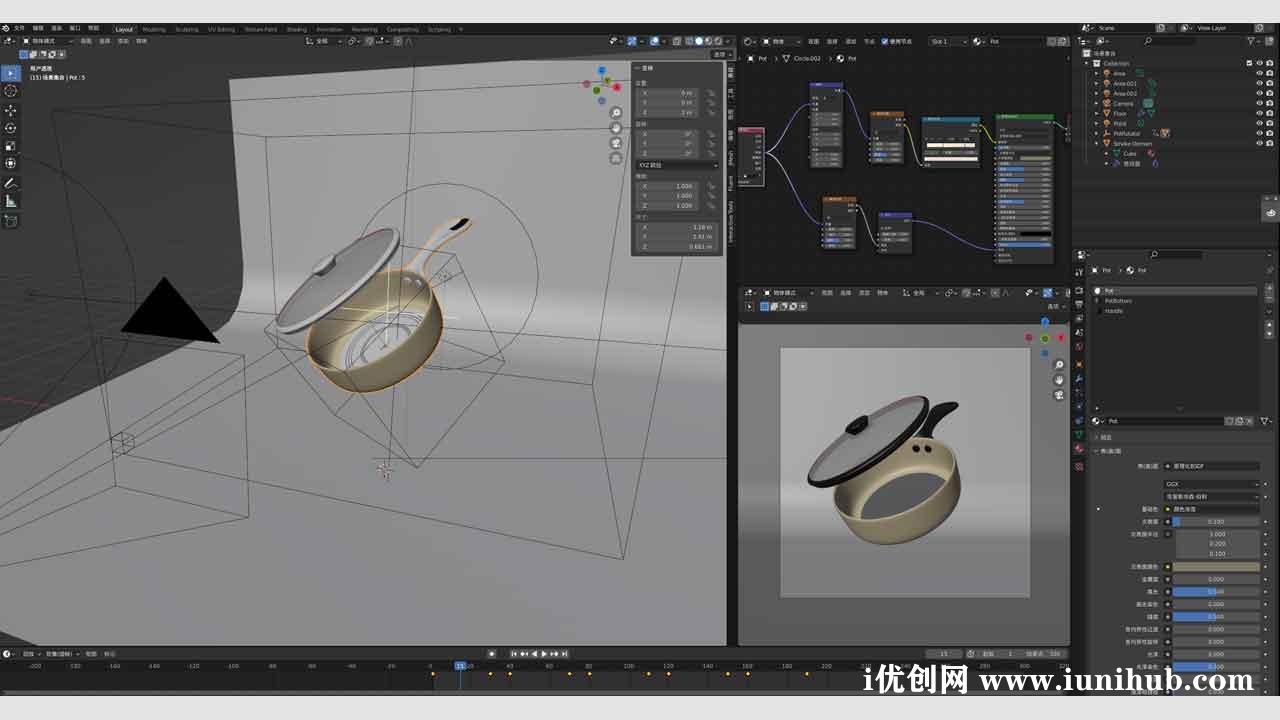Viewport: 1280px width, 720px height.
Task: Hide the Floor object in outliner
Action: [1259, 113]
